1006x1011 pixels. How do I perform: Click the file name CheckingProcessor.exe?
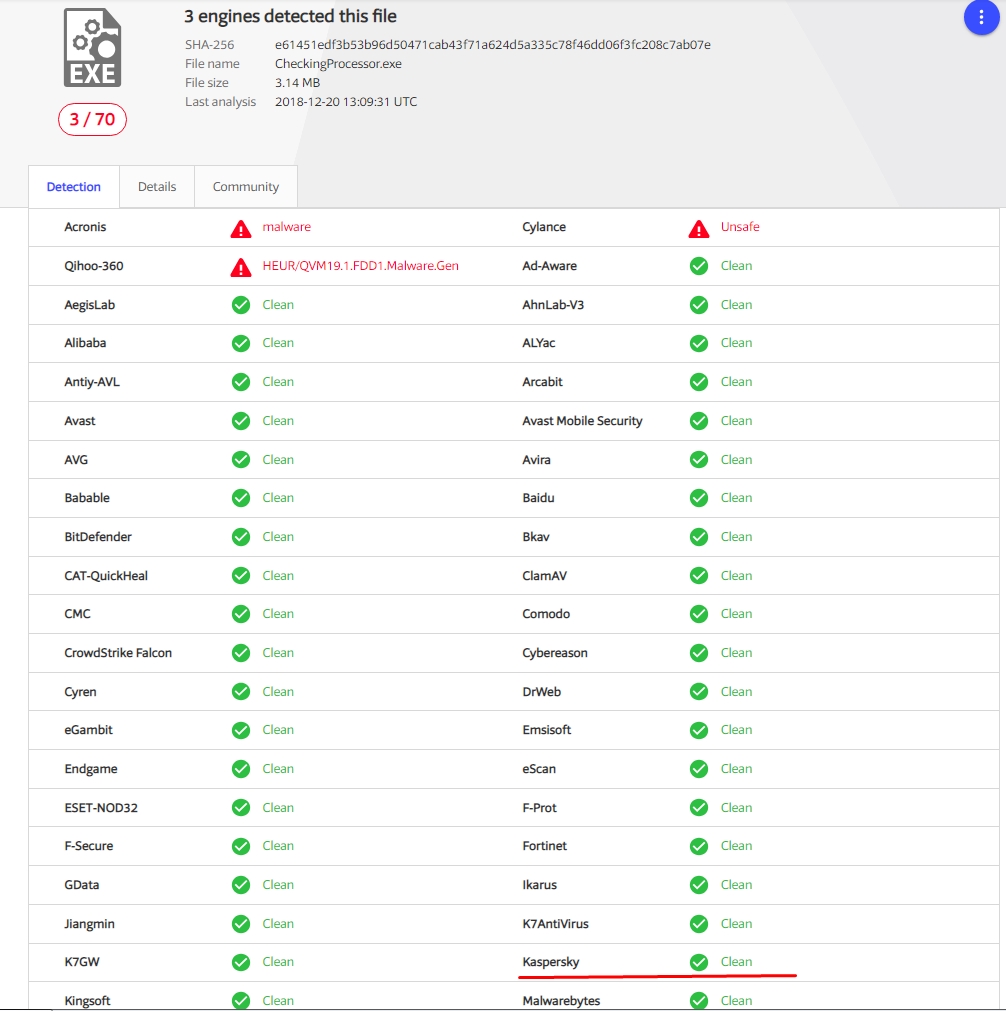tap(339, 64)
